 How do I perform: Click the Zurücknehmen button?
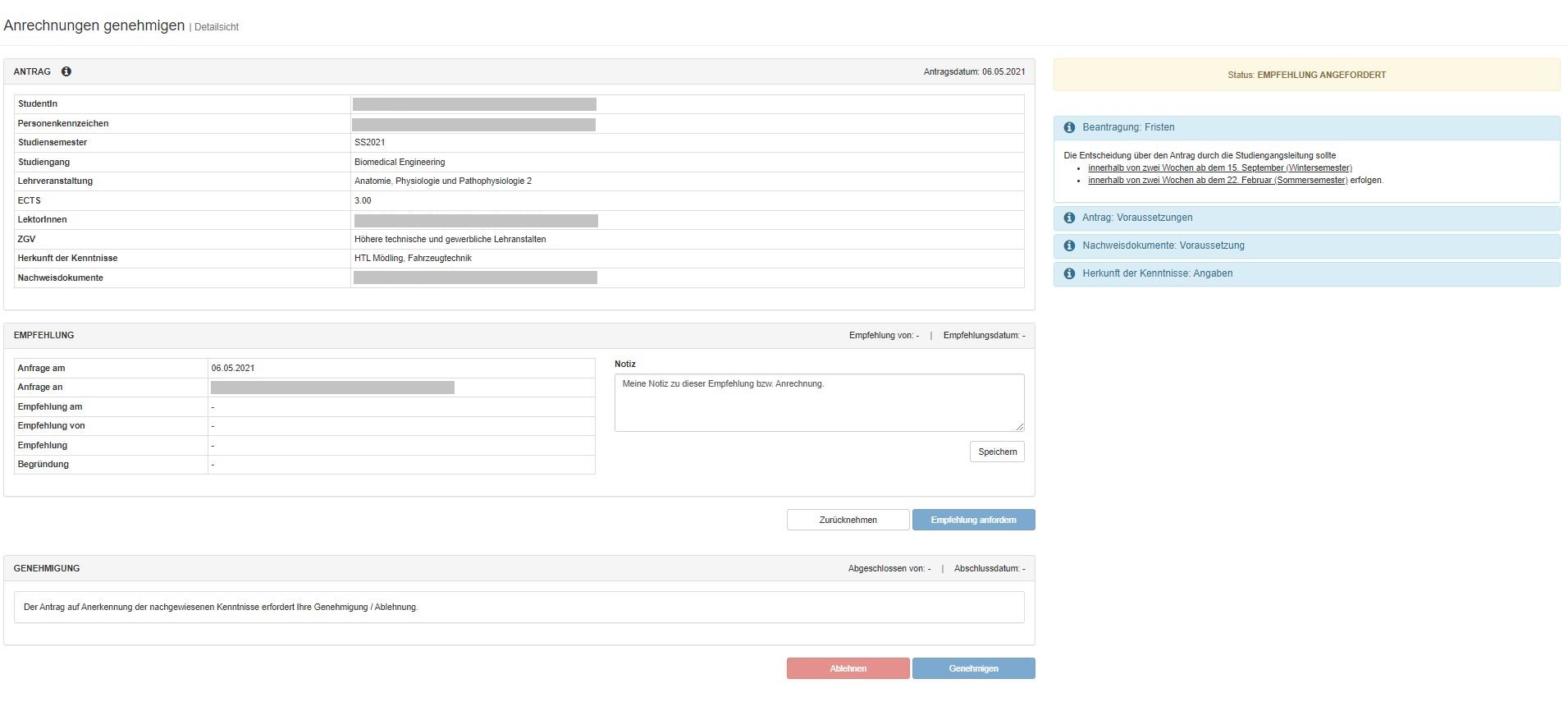(x=848, y=520)
